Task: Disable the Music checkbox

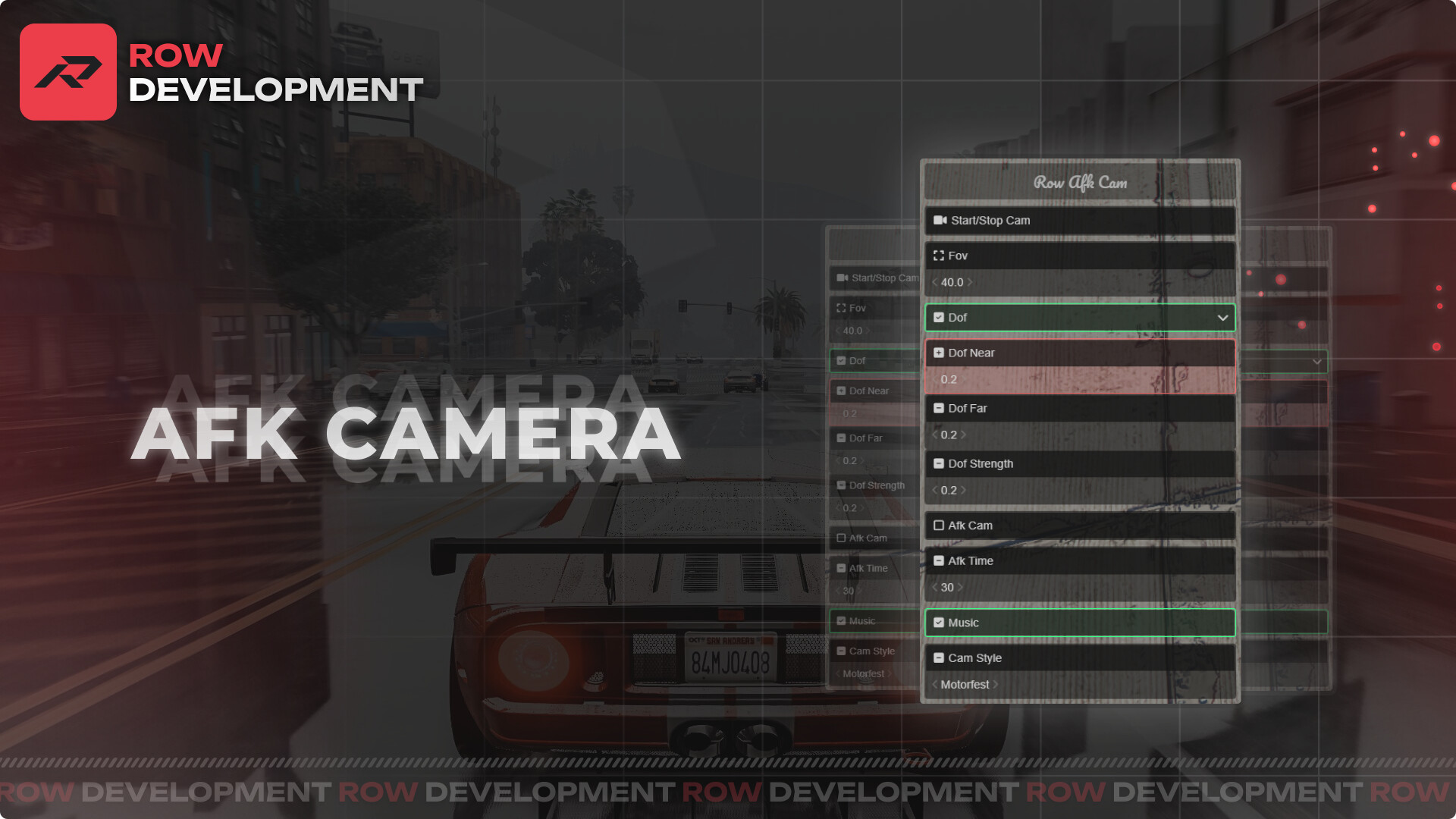Action: pos(940,623)
